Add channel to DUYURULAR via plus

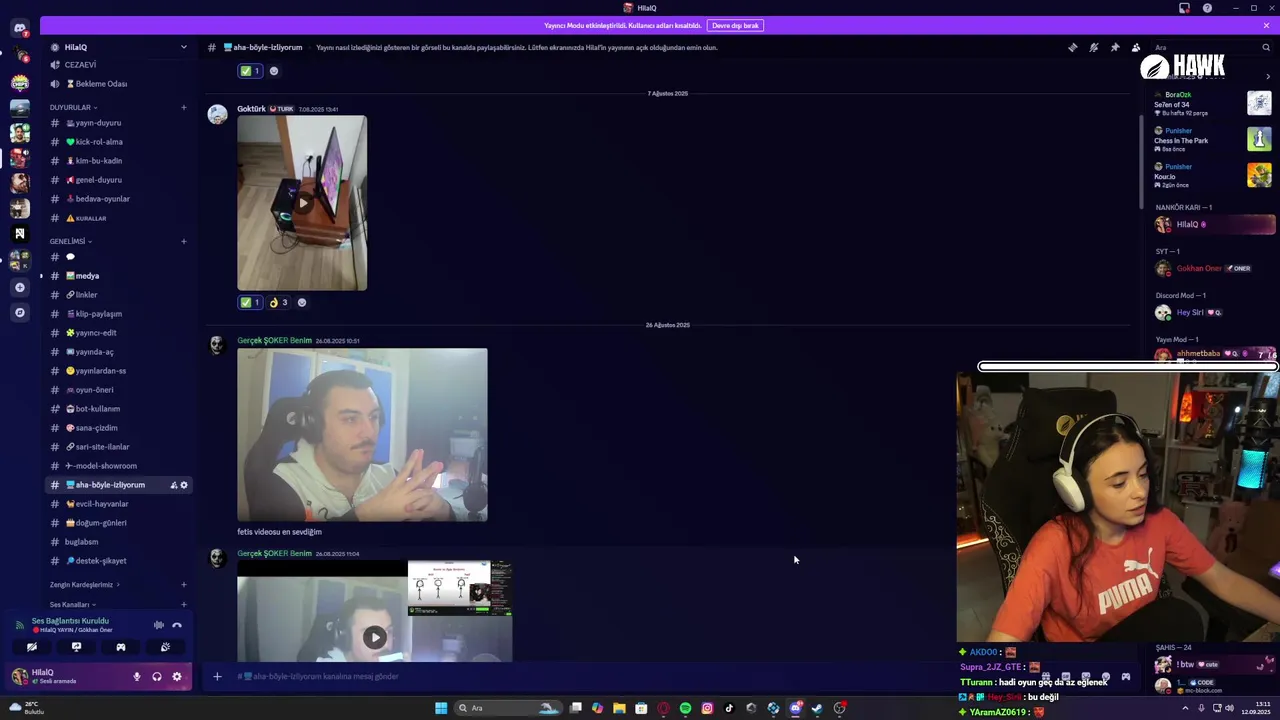coord(183,107)
